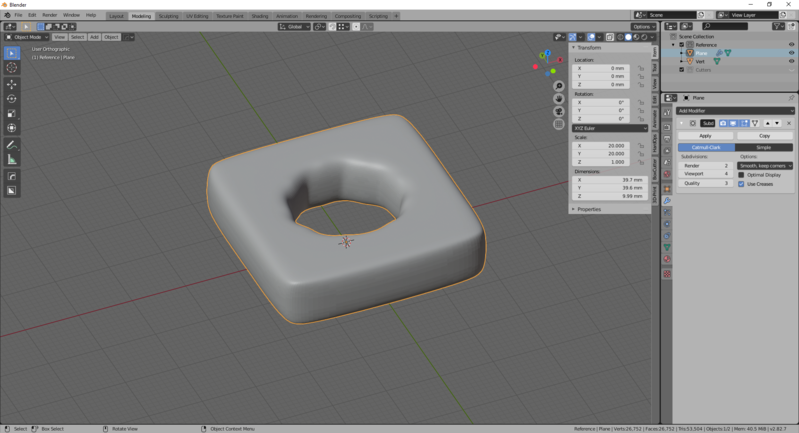Screen dimensions: 799x433
Task: Hide the Plane object with eye icon
Action: pyautogui.click(x=792, y=53)
